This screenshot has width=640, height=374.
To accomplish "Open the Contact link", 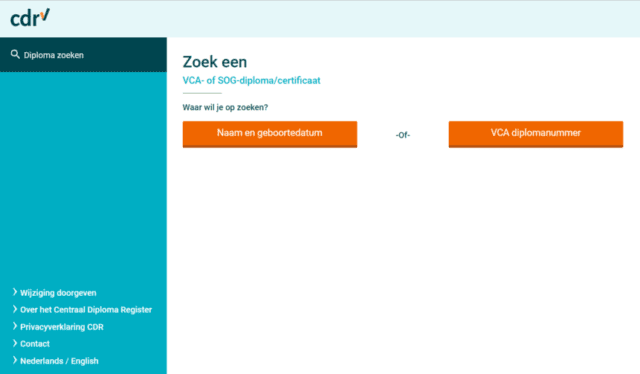I will [35, 344].
